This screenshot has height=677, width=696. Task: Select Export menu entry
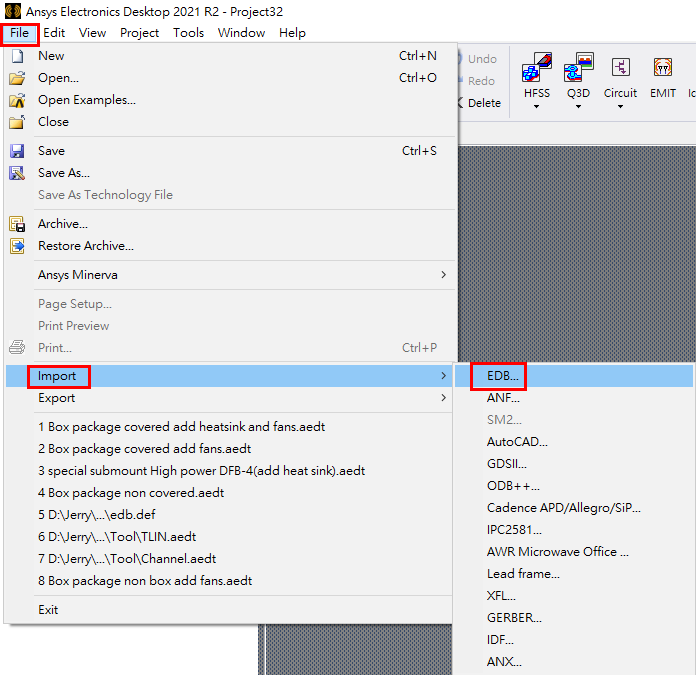click(229, 398)
